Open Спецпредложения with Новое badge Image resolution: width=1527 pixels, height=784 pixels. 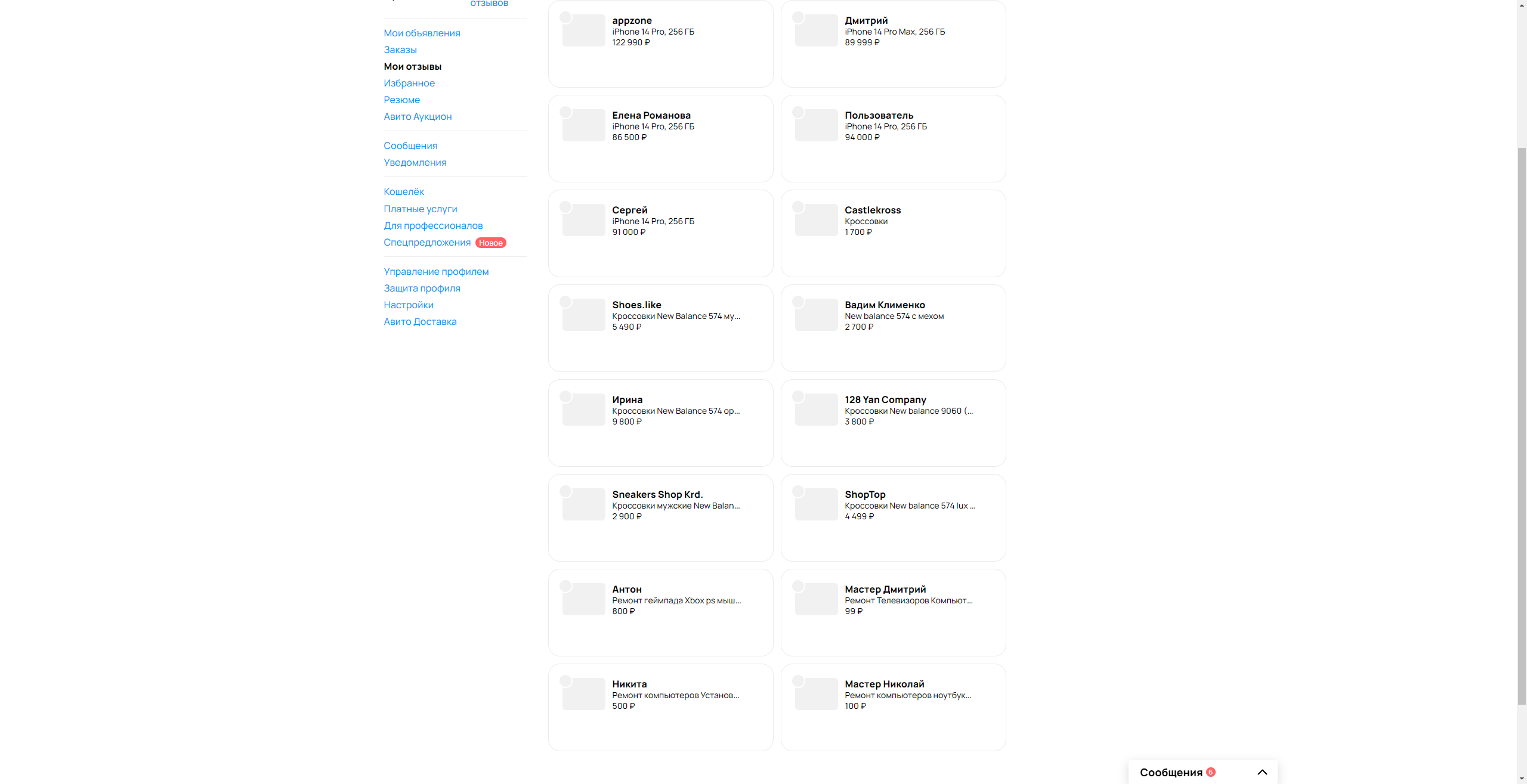427,242
